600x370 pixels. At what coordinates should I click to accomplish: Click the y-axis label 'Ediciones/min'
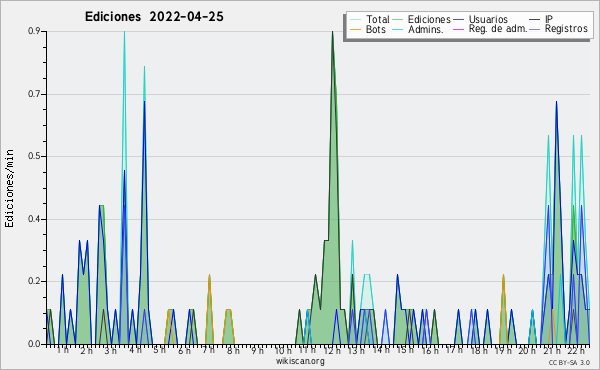point(9,188)
